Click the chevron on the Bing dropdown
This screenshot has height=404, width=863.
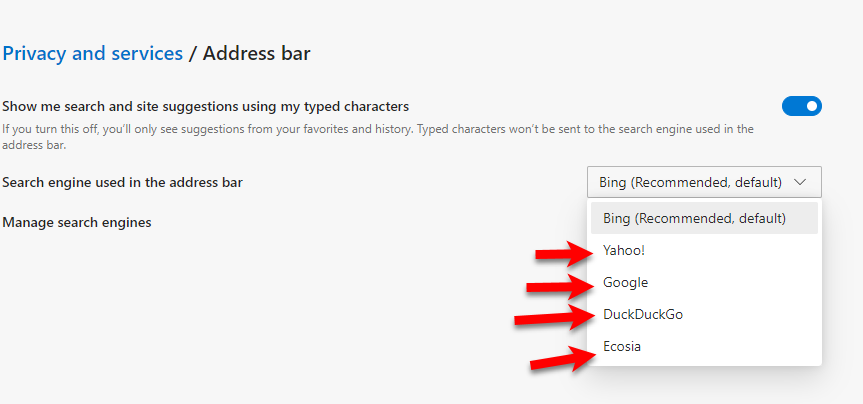[800, 182]
